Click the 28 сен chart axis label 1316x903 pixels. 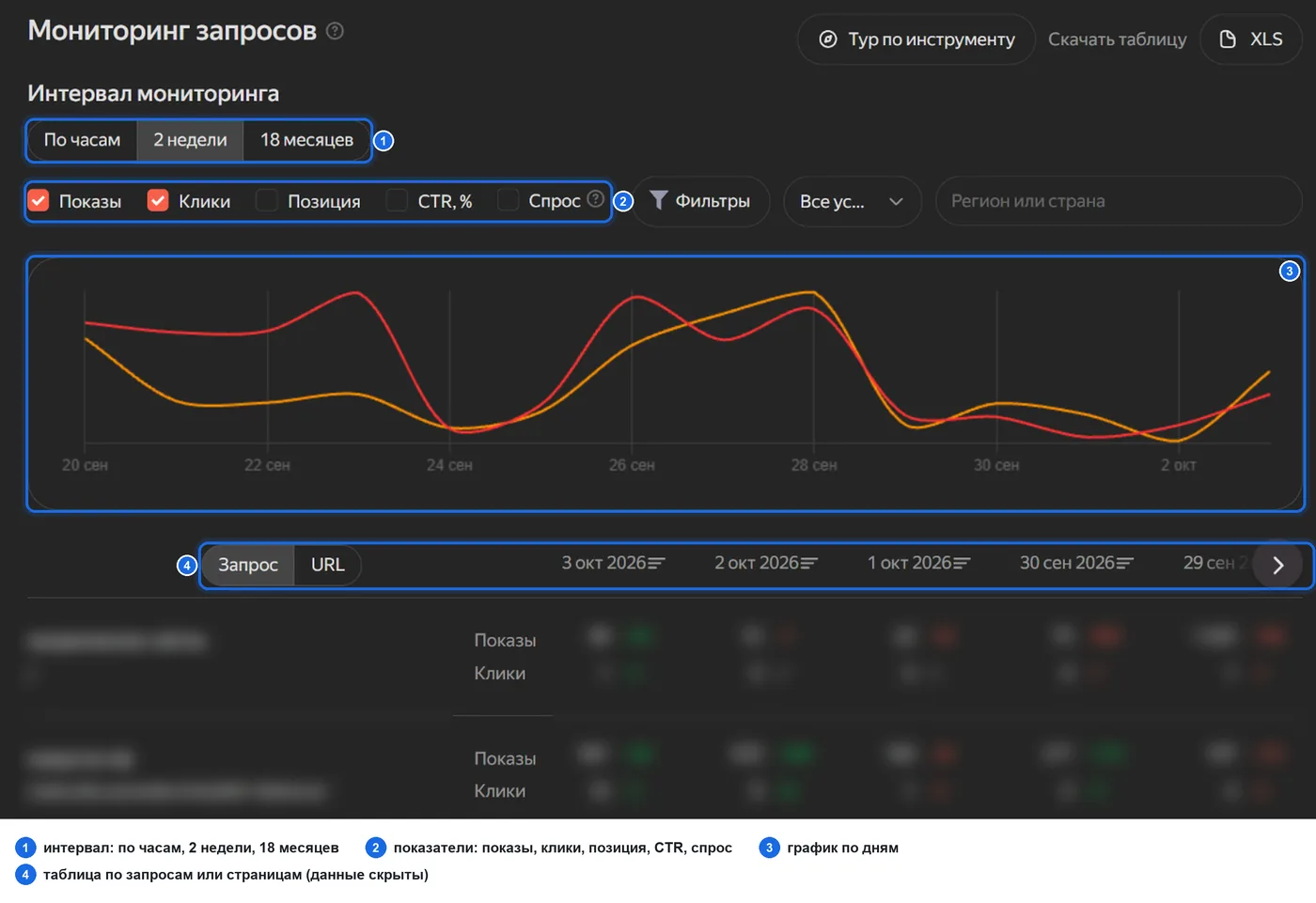tap(814, 465)
